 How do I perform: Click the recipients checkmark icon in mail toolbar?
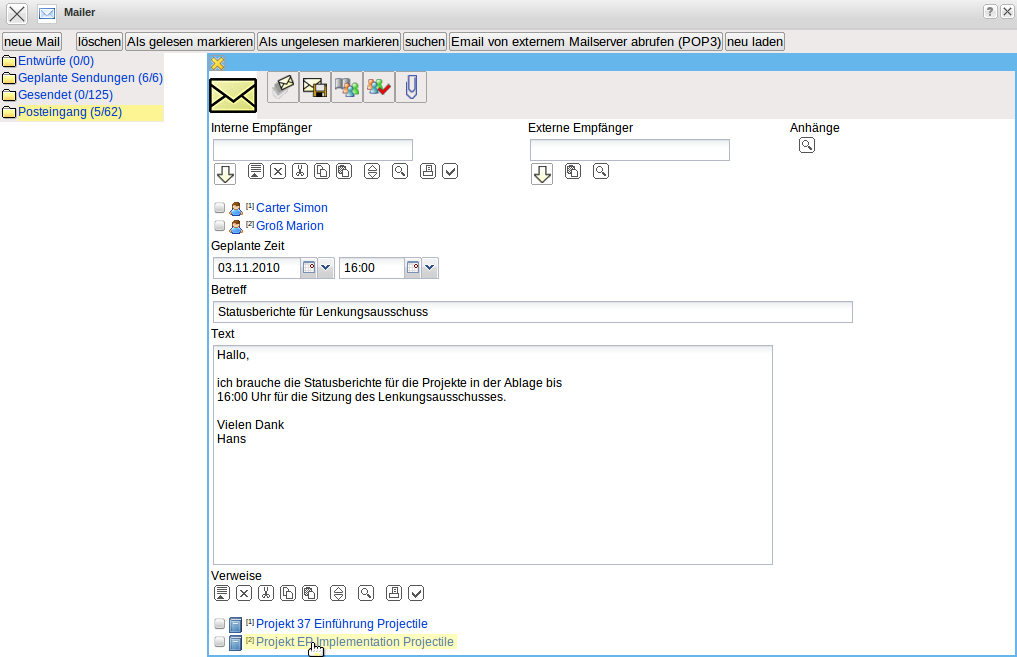point(379,88)
